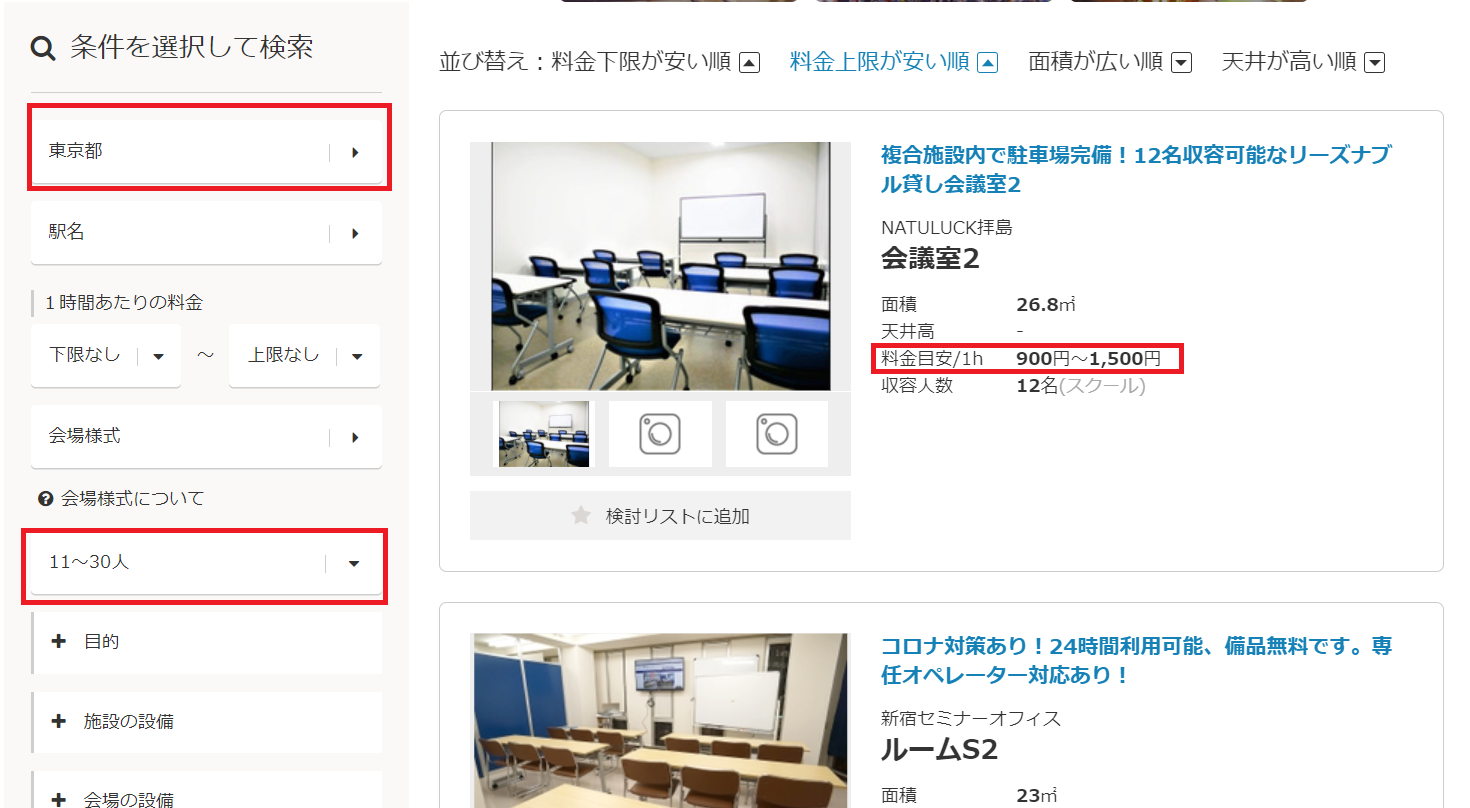Click the up arrow icon next to 料金上限が安い順
Viewport: 1470px width, 808px height.
click(987, 63)
